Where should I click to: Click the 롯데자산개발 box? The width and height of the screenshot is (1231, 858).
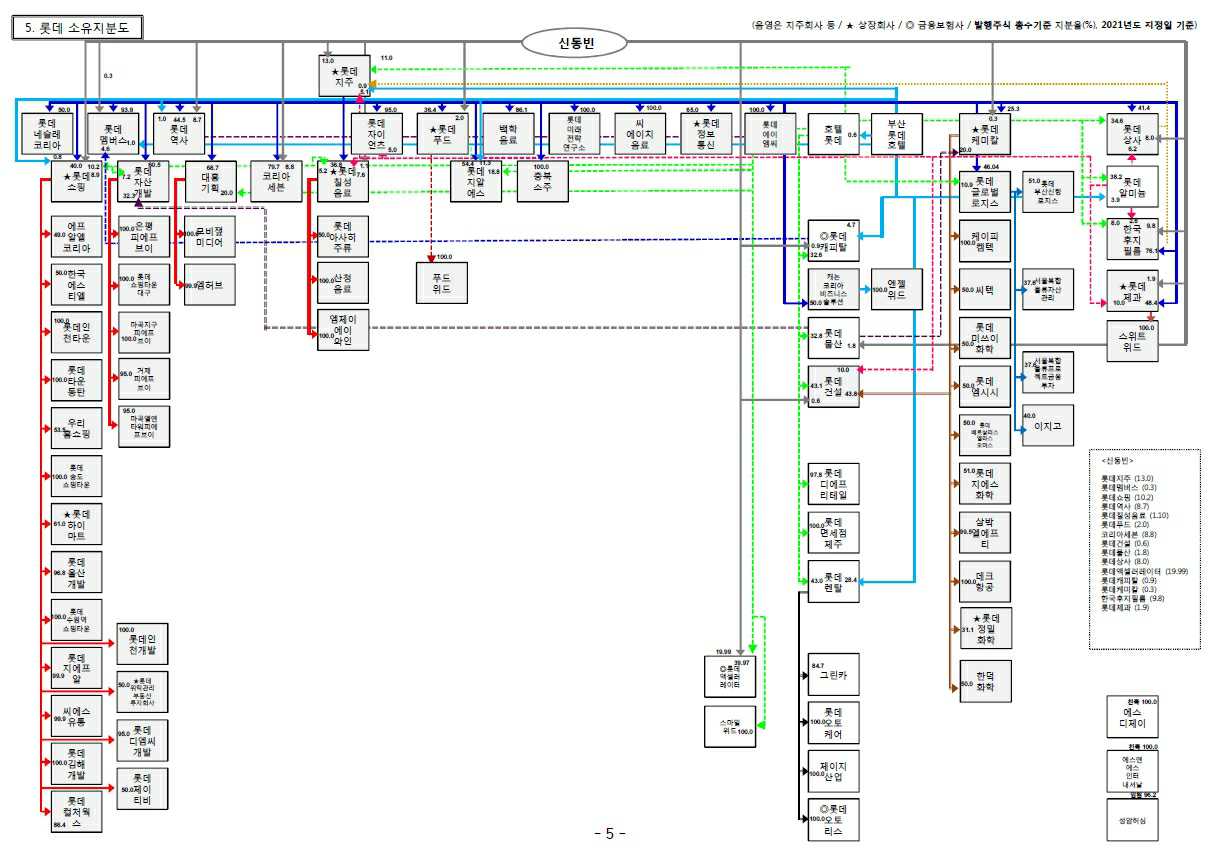tap(143, 182)
